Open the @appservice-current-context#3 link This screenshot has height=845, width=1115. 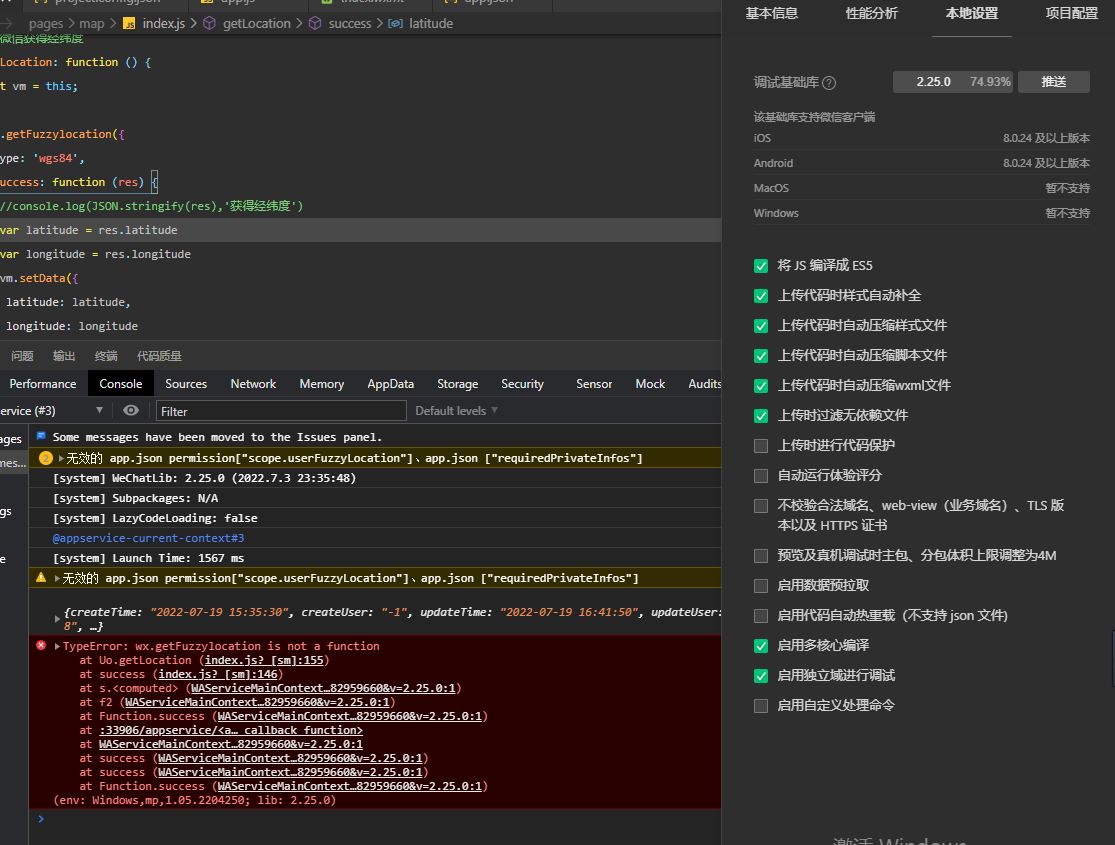coord(148,538)
